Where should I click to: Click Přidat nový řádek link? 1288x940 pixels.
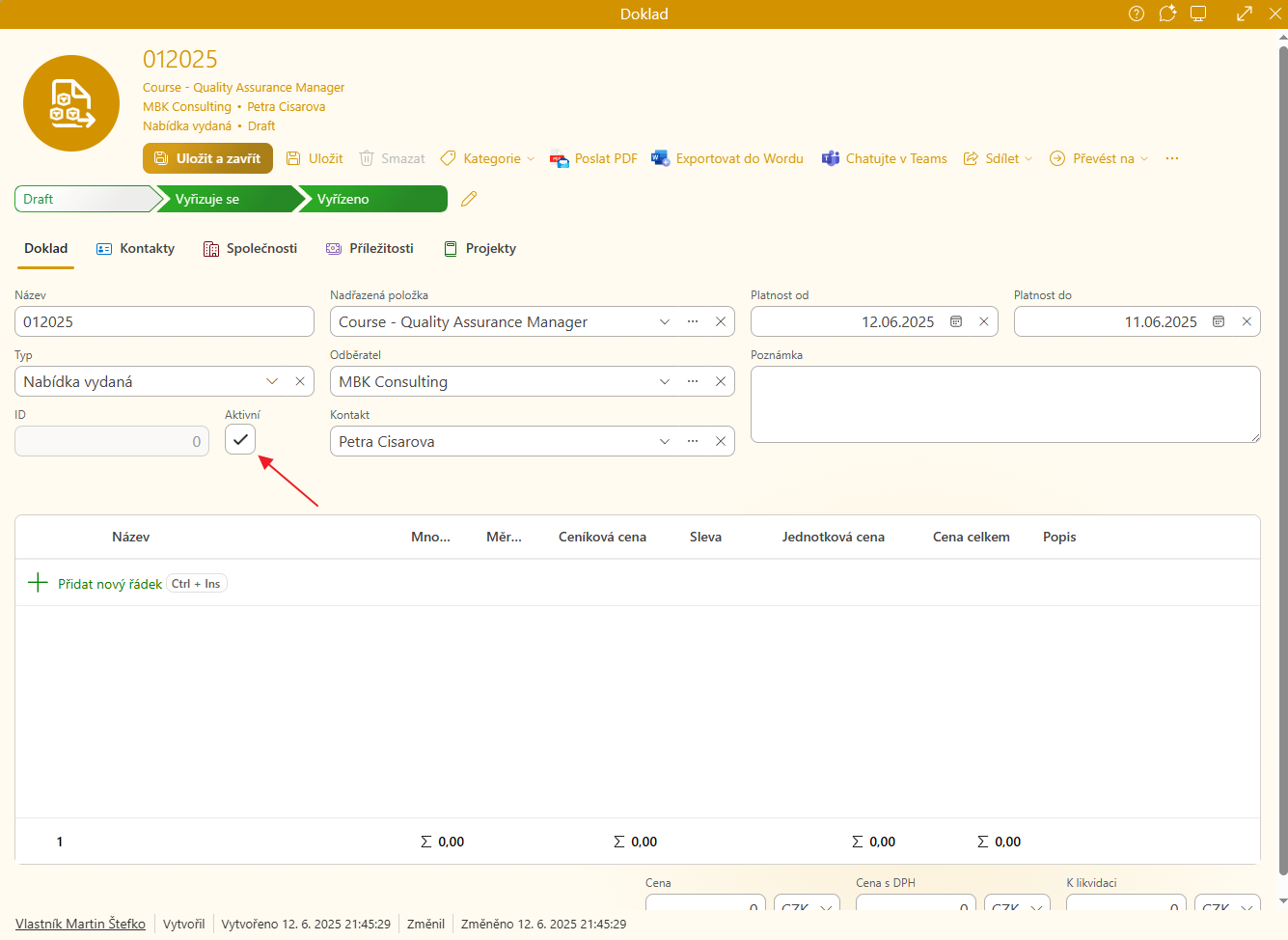(x=110, y=584)
